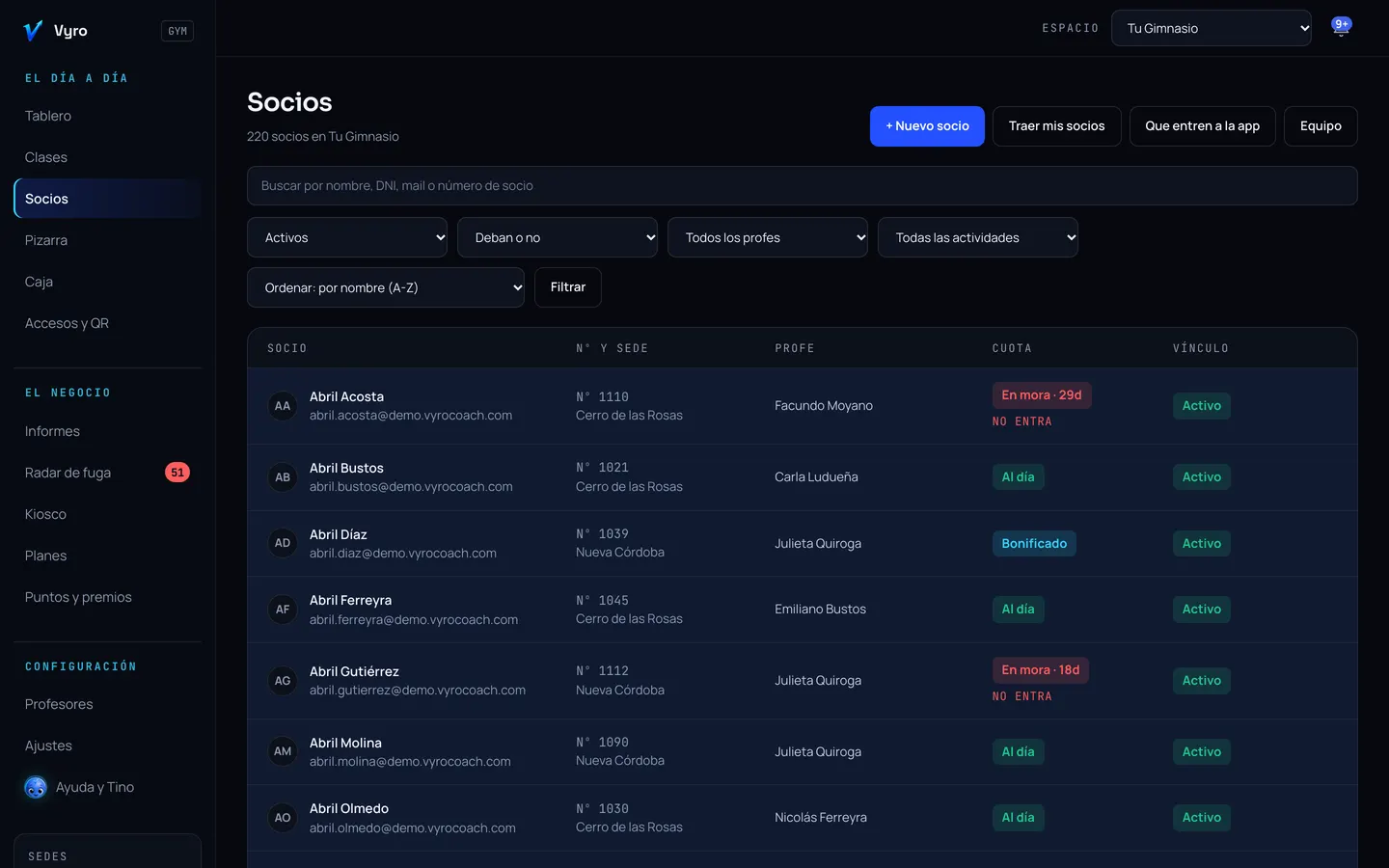
Task: Open the Espacio selector showing Tu Gimnasio
Action: pos(1212,28)
